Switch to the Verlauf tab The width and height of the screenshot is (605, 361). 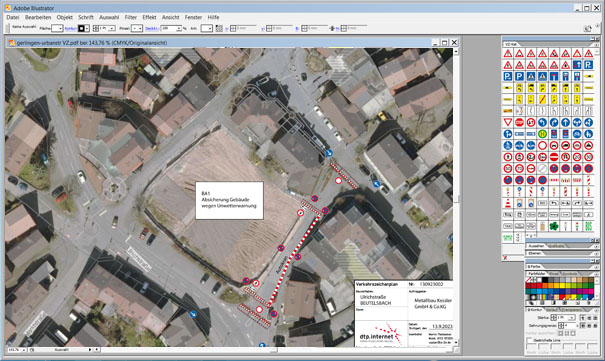tap(552, 310)
